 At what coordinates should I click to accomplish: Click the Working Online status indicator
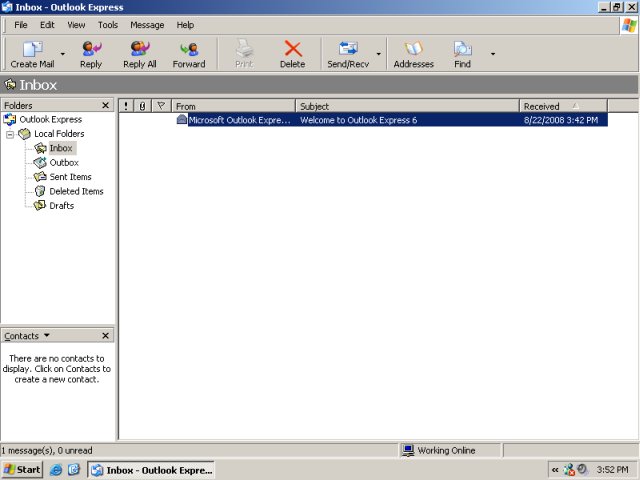click(x=439, y=450)
